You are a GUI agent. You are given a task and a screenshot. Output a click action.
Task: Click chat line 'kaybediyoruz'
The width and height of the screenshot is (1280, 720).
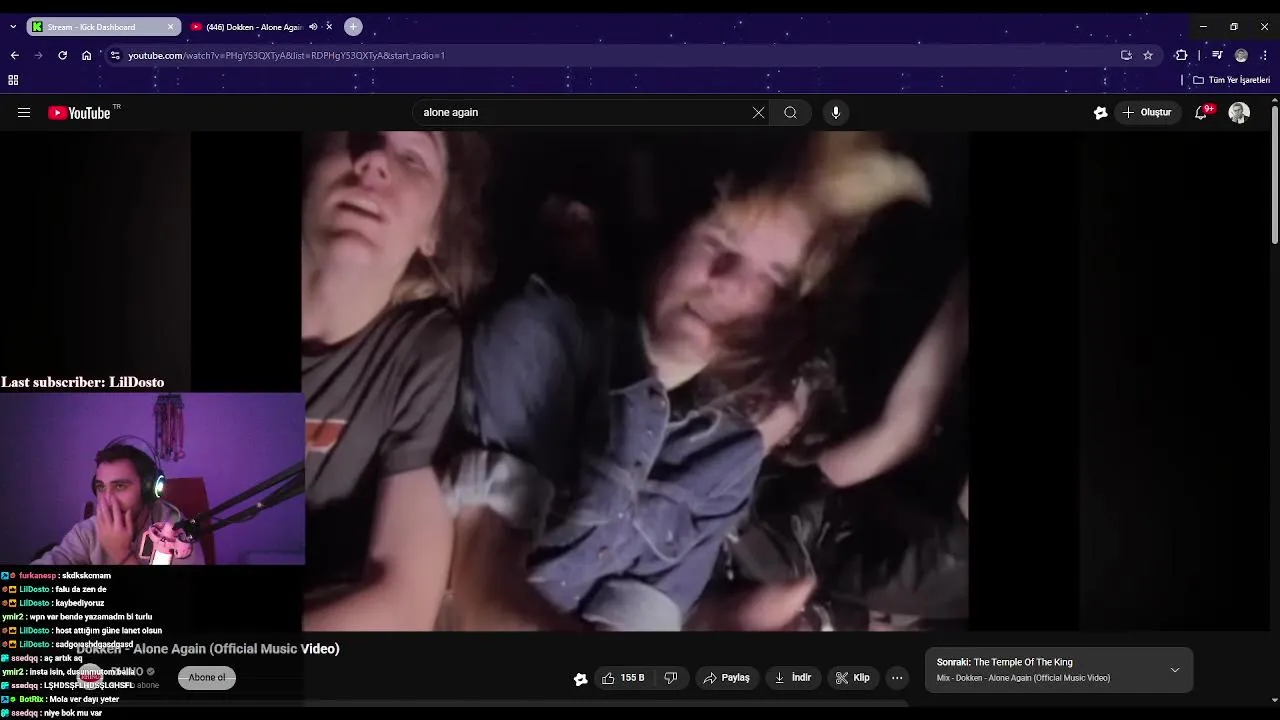coord(80,603)
